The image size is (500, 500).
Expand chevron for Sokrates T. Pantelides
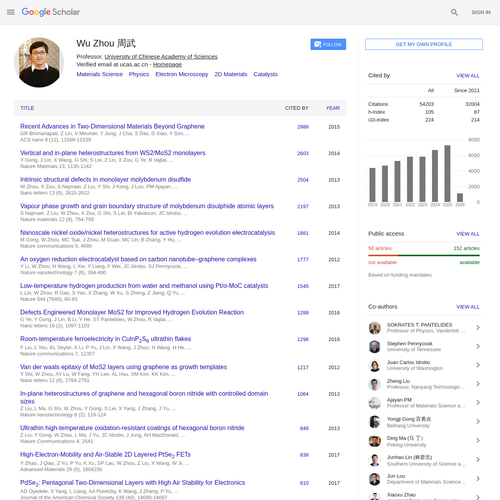(478, 328)
